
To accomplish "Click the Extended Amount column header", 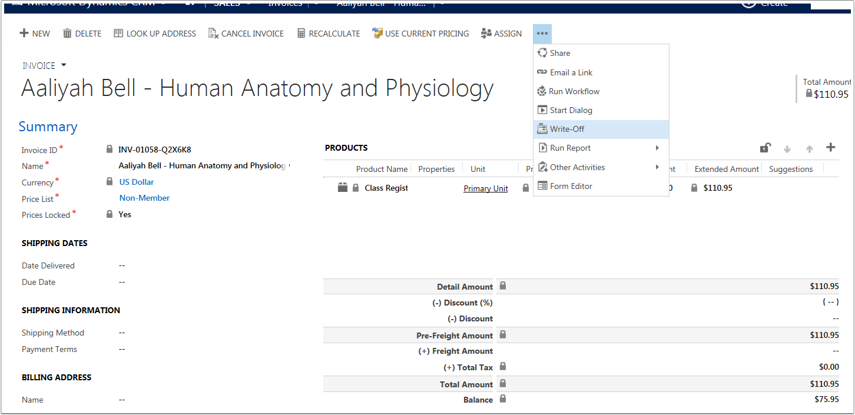I will pos(726,169).
